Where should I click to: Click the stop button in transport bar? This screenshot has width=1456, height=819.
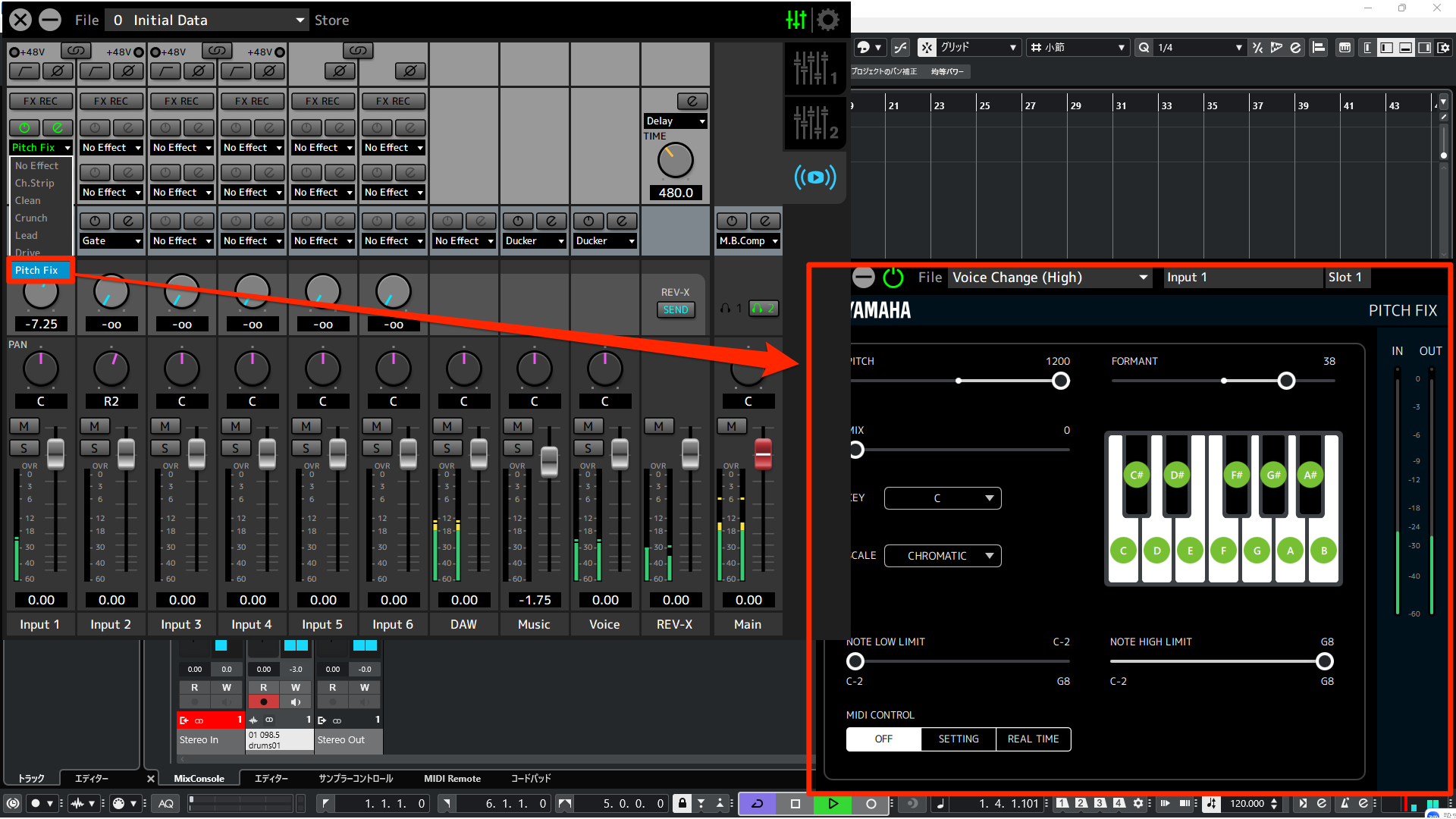pos(795,803)
